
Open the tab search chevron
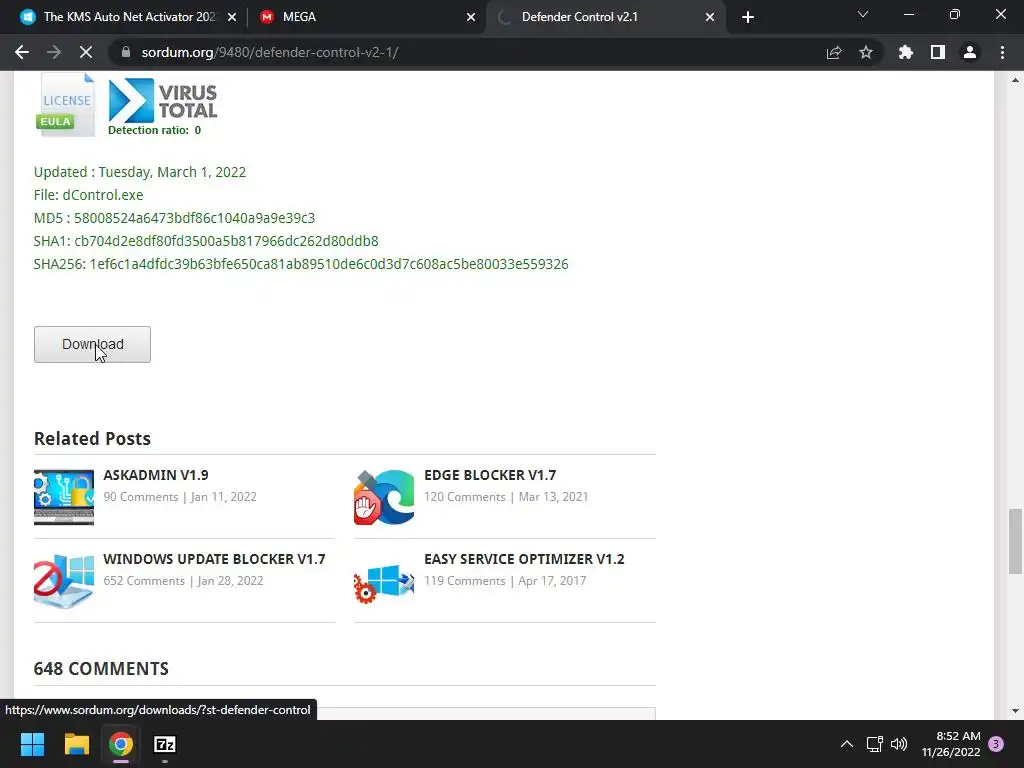(x=863, y=14)
